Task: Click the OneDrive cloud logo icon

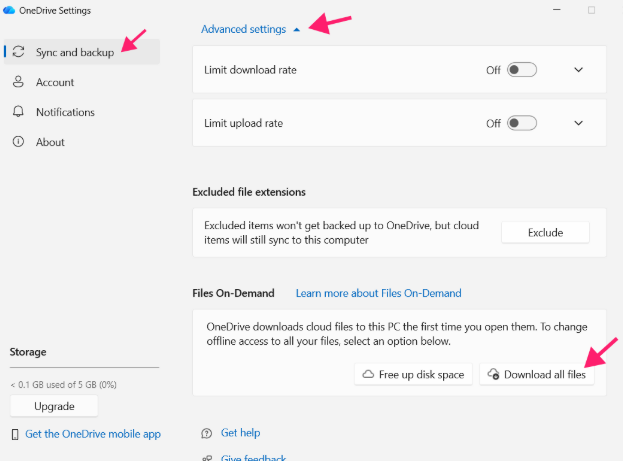Action: pyautogui.click(x=9, y=10)
